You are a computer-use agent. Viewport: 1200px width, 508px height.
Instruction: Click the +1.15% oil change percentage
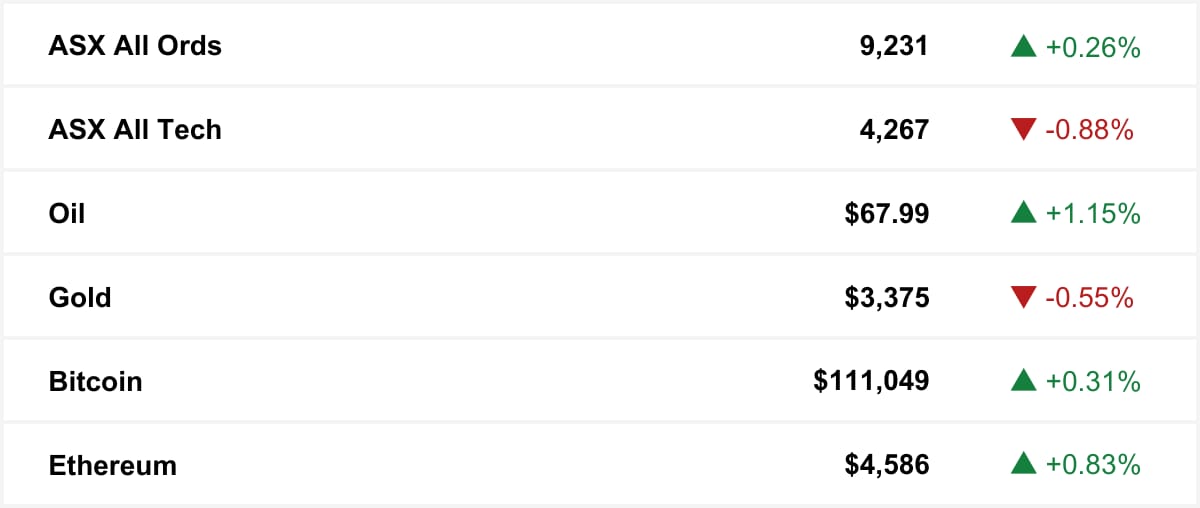click(x=1093, y=214)
